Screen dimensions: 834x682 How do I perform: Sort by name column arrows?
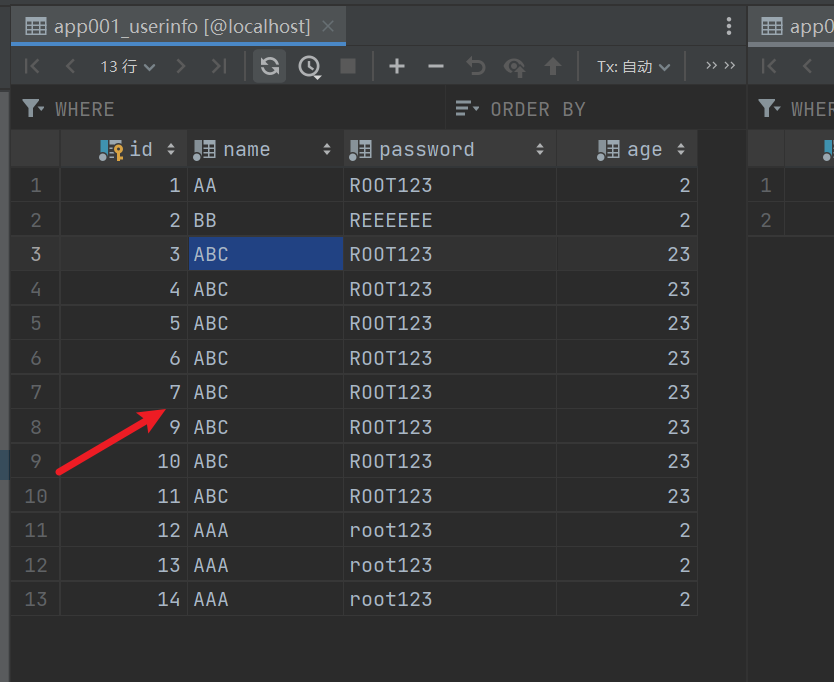(x=327, y=149)
